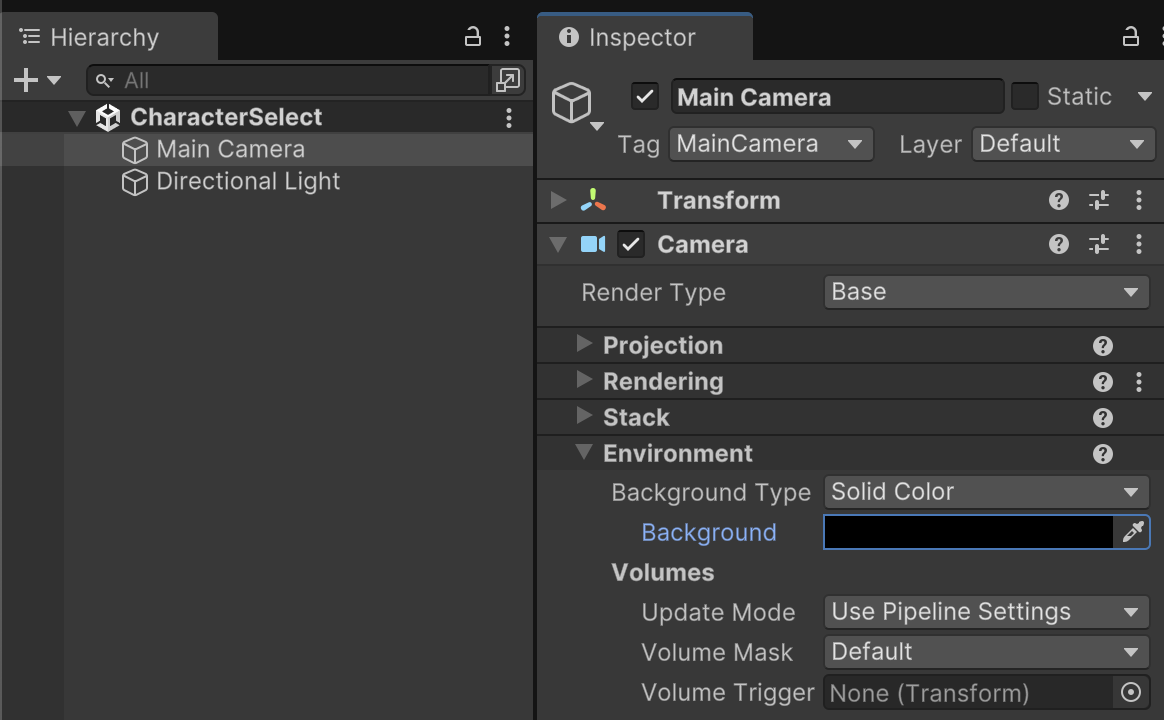This screenshot has width=1164, height=720.
Task: Select the Hierarchy tab
Action: [104, 38]
